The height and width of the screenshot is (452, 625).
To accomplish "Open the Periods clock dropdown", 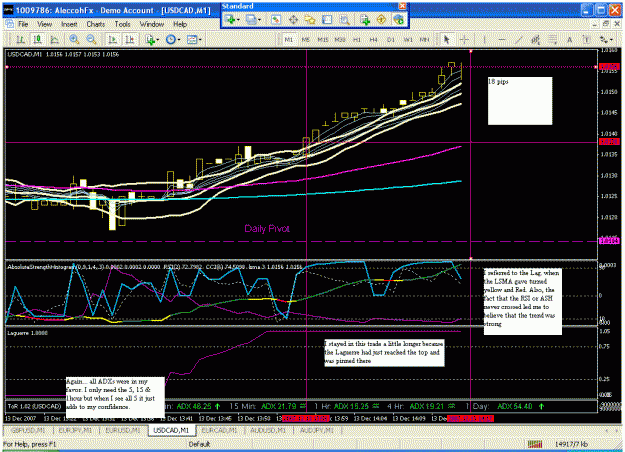I will (x=173, y=39).
